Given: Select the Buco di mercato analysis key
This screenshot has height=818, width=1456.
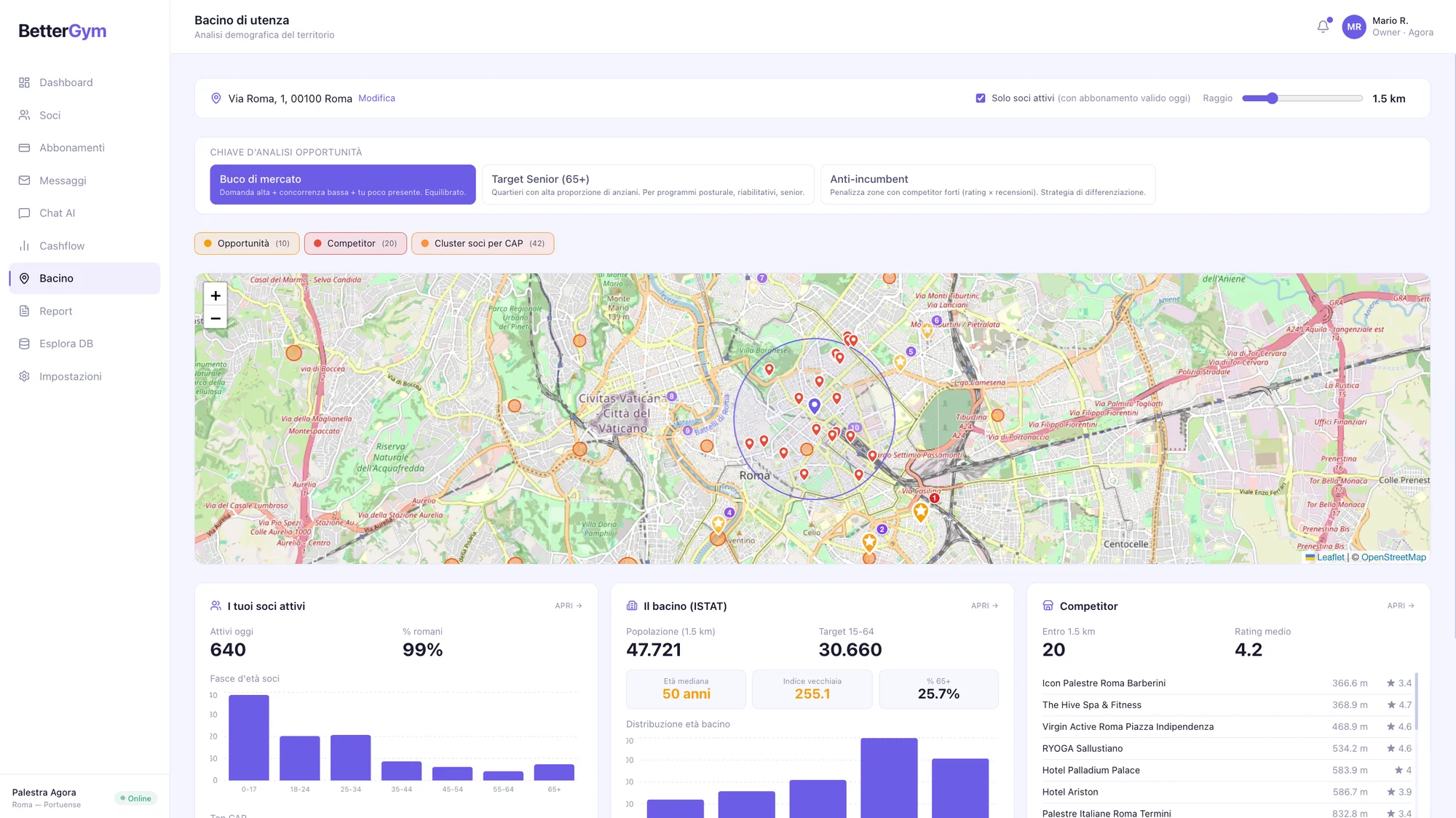Looking at the screenshot, I should click(343, 184).
